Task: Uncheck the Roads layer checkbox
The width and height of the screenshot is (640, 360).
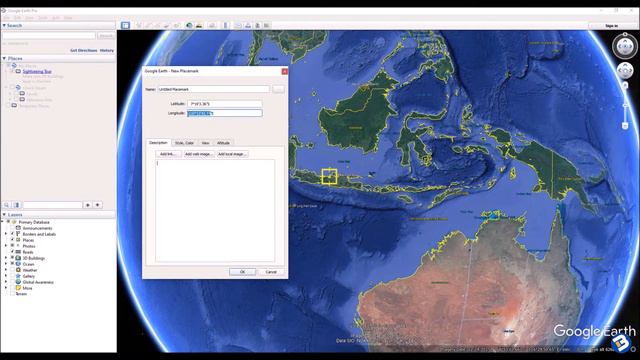Action: (x=12, y=252)
